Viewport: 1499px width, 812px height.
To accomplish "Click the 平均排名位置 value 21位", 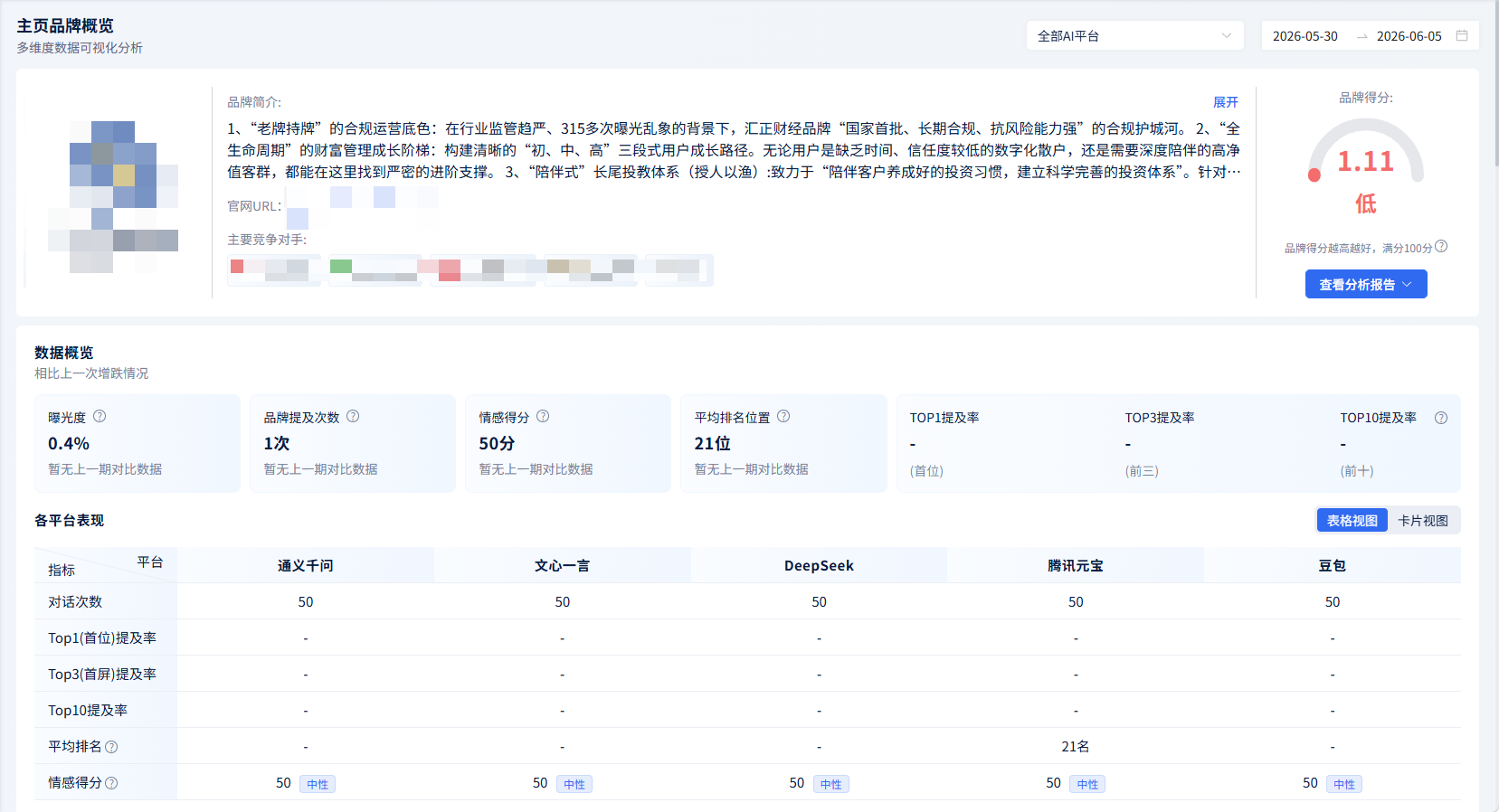I will [713, 443].
